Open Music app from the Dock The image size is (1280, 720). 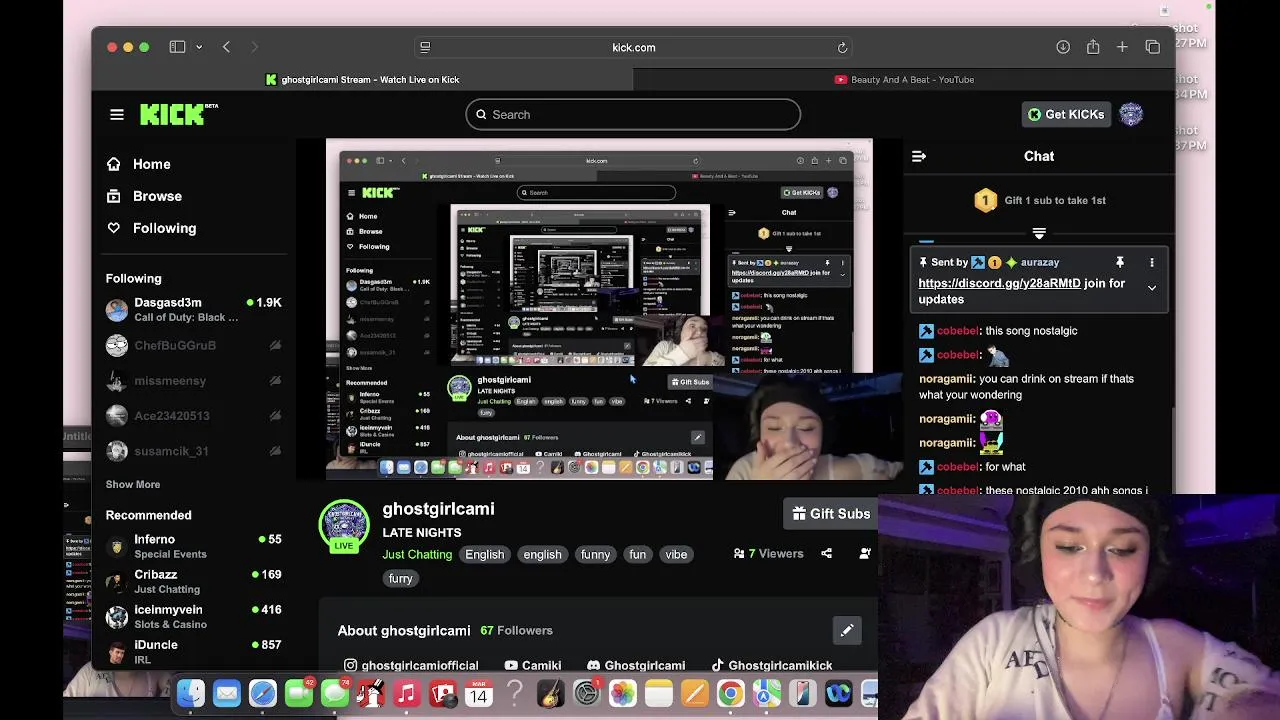click(406, 693)
